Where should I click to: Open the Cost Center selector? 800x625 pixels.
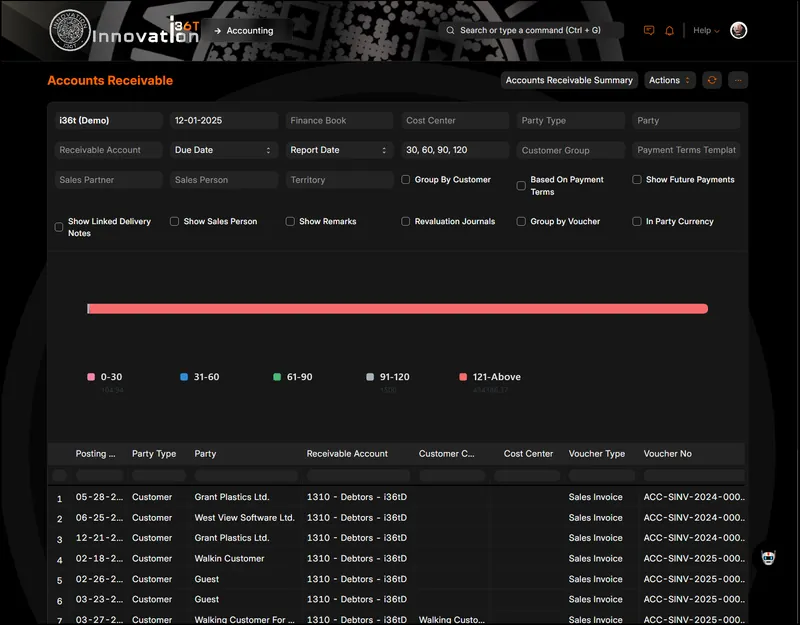pyautogui.click(x=455, y=120)
